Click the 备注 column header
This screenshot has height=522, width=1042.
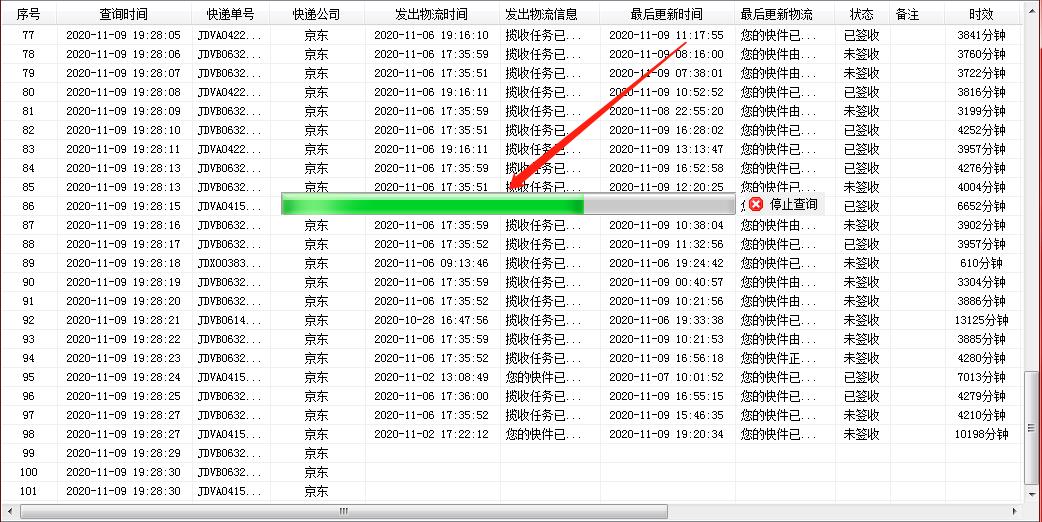pyautogui.click(x=907, y=14)
